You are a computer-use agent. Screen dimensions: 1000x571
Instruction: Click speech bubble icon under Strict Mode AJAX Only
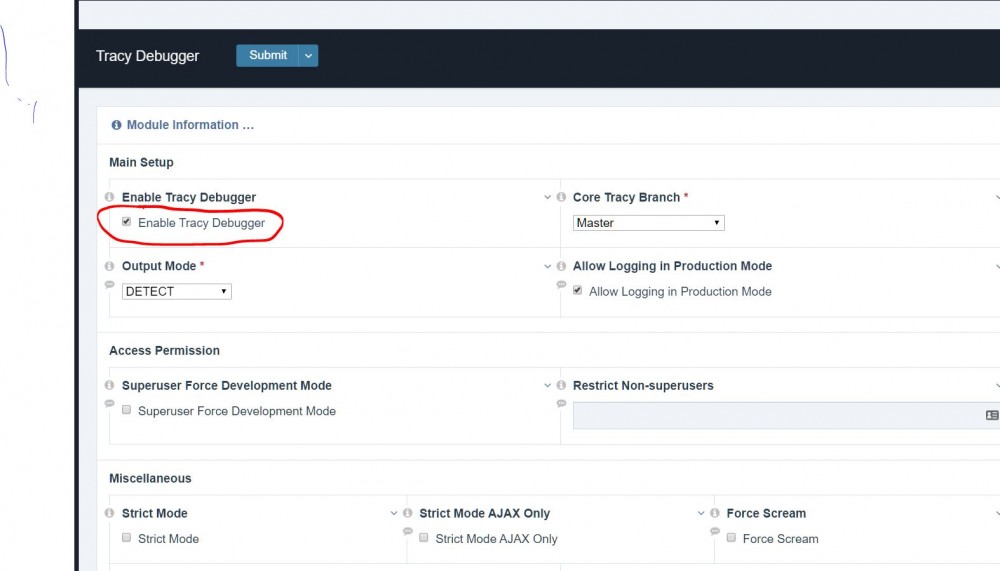click(x=407, y=532)
